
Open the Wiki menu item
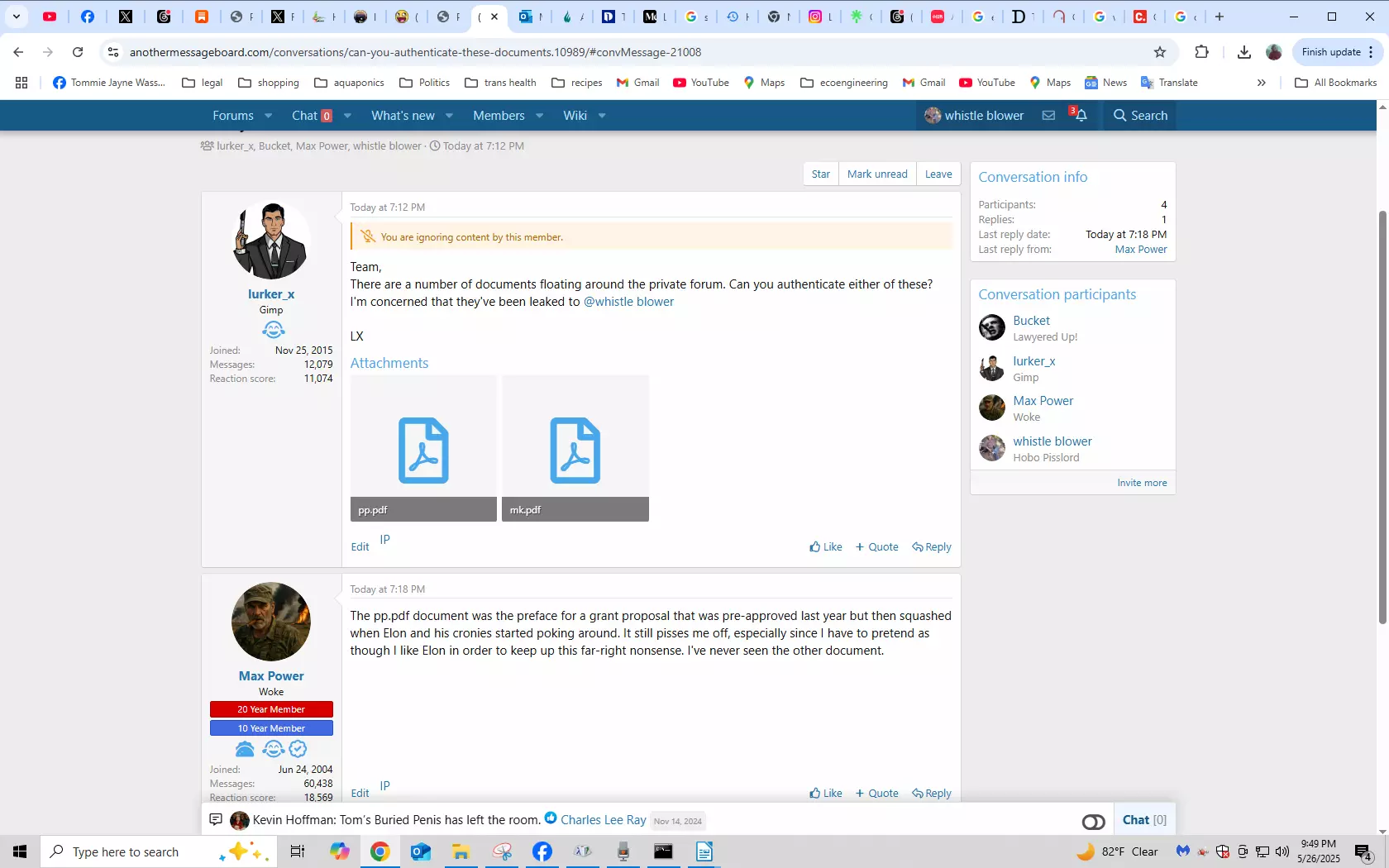tap(575, 116)
